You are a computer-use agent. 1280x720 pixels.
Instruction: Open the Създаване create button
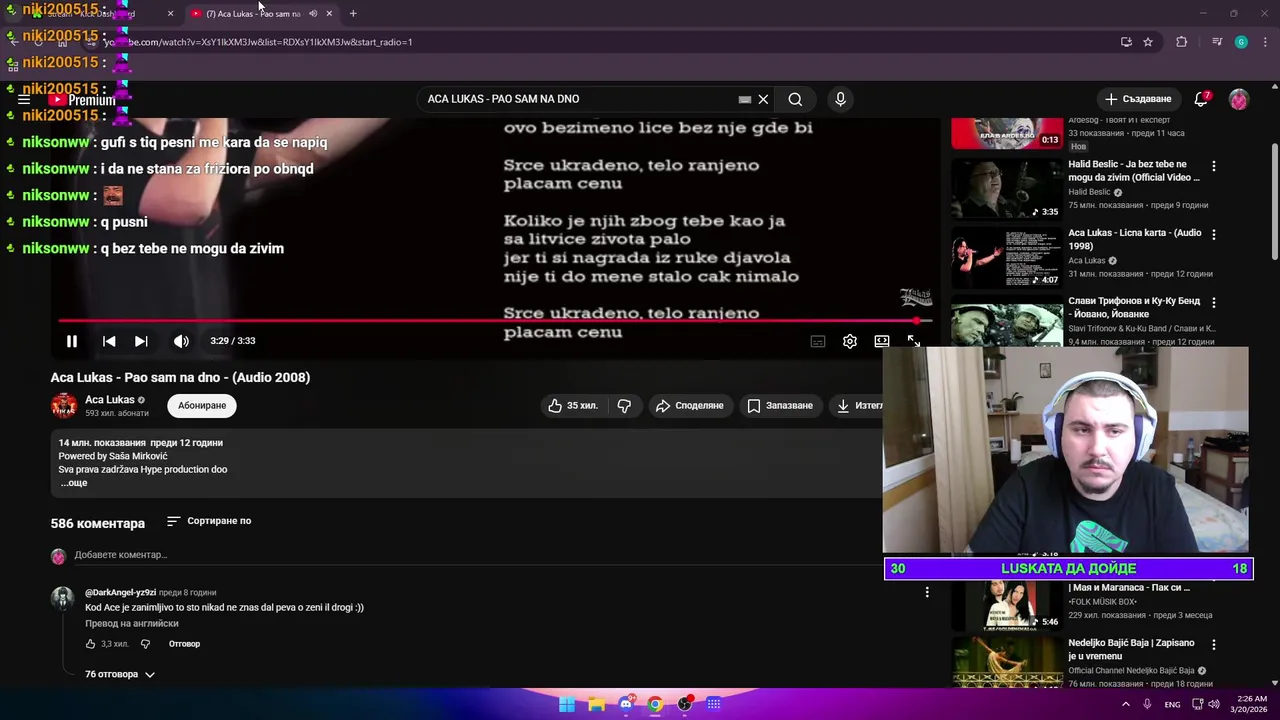tap(1137, 99)
